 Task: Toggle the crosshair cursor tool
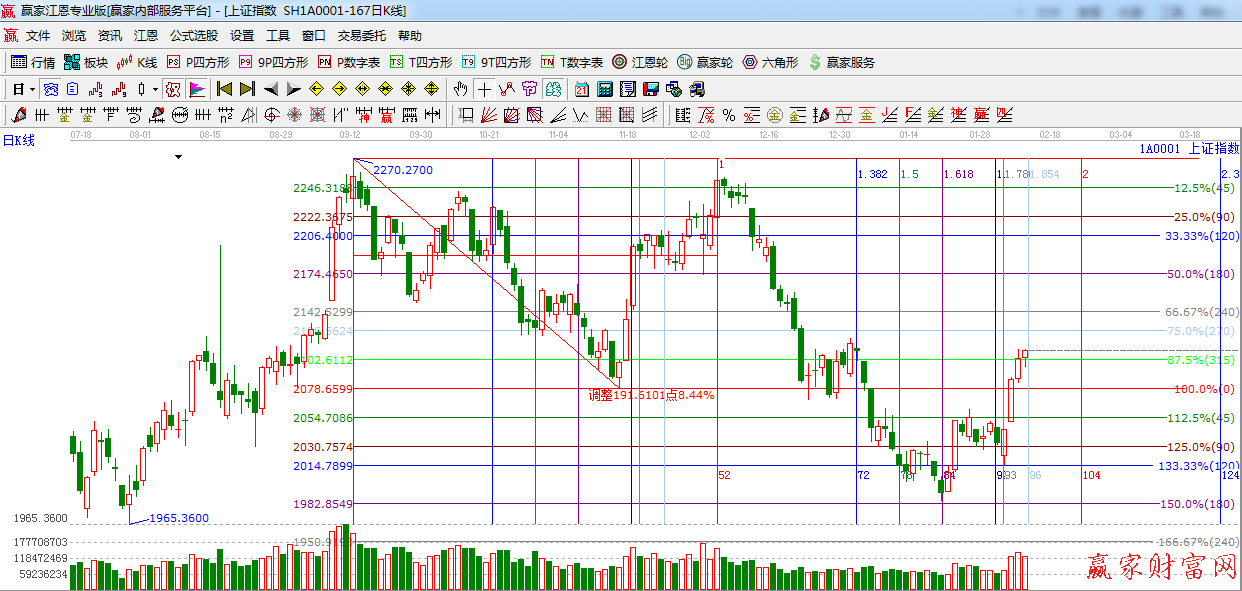pos(484,89)
